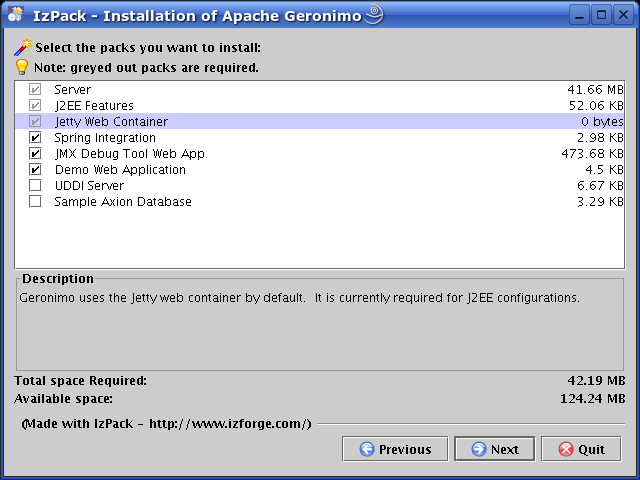The height and width of the screenshot is (480, 640).
Task: Proceed with the Next button
Action: 494,449
